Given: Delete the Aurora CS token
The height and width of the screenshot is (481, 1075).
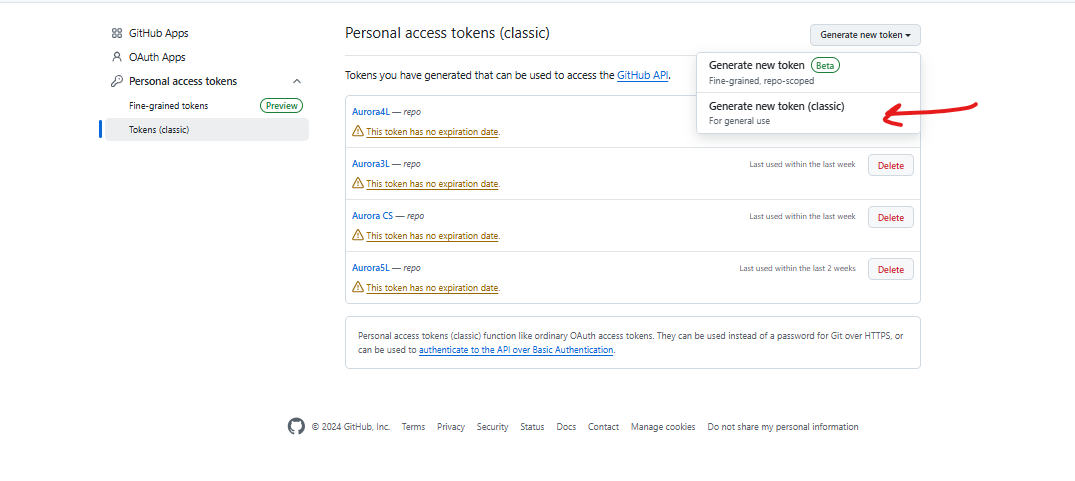Looking at the screenshot, I should (x=890, y=217).
